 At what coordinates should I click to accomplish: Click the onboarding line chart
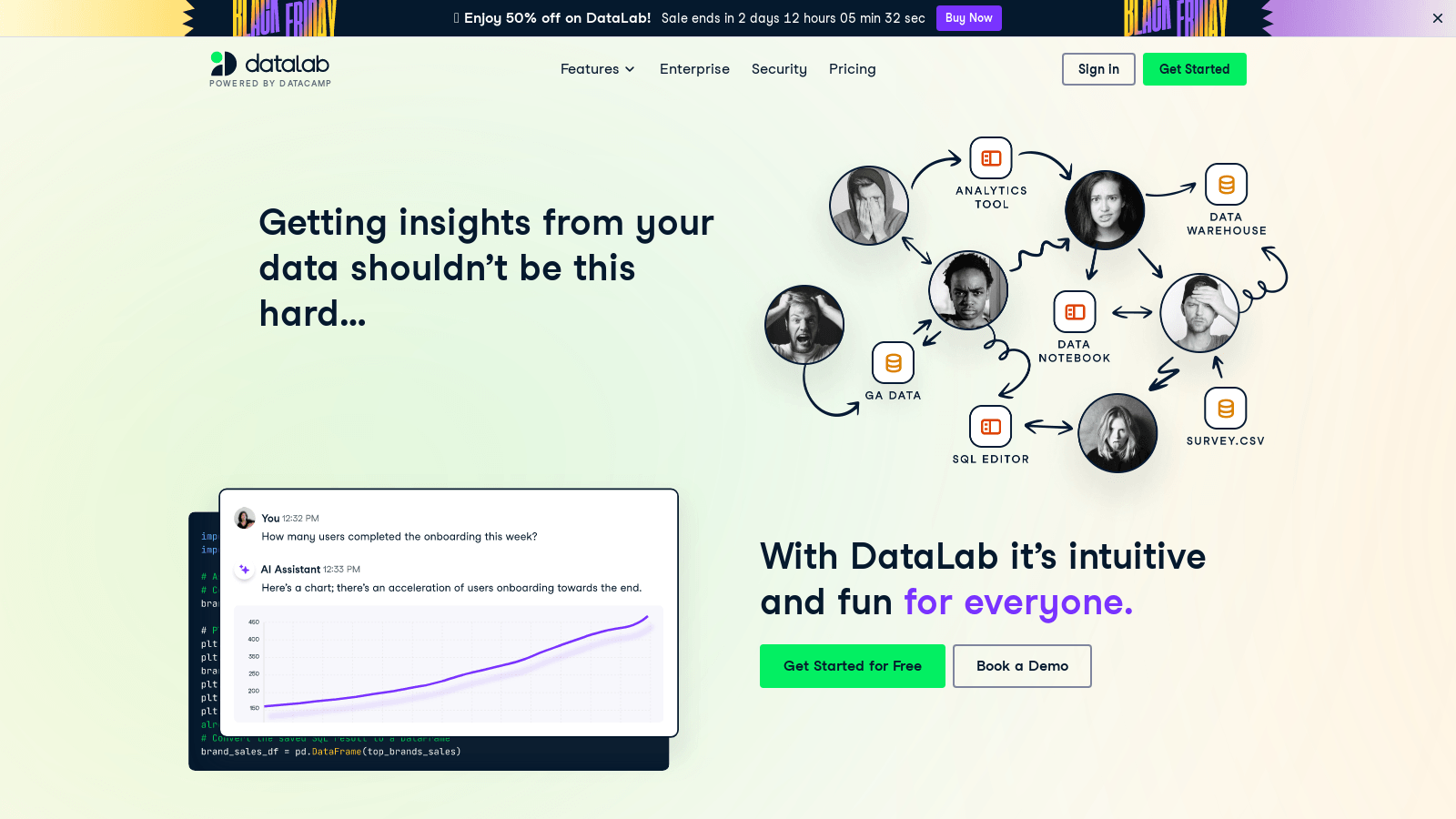pos(449,663)
